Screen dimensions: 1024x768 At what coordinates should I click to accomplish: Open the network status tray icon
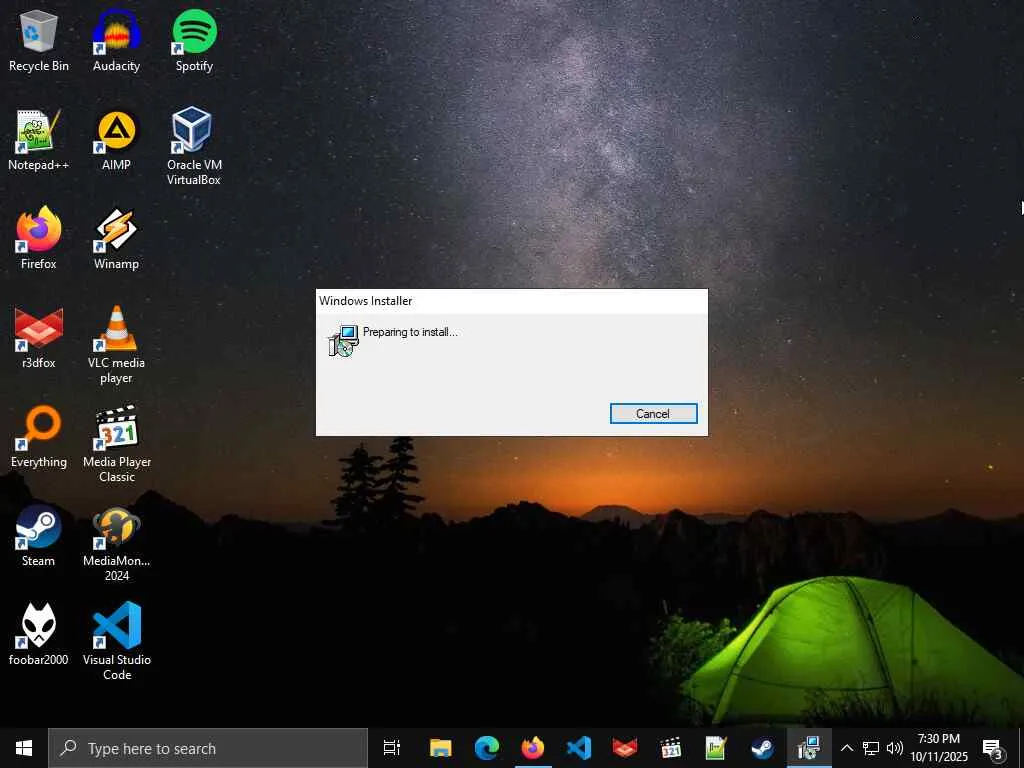tap(871, 748)
